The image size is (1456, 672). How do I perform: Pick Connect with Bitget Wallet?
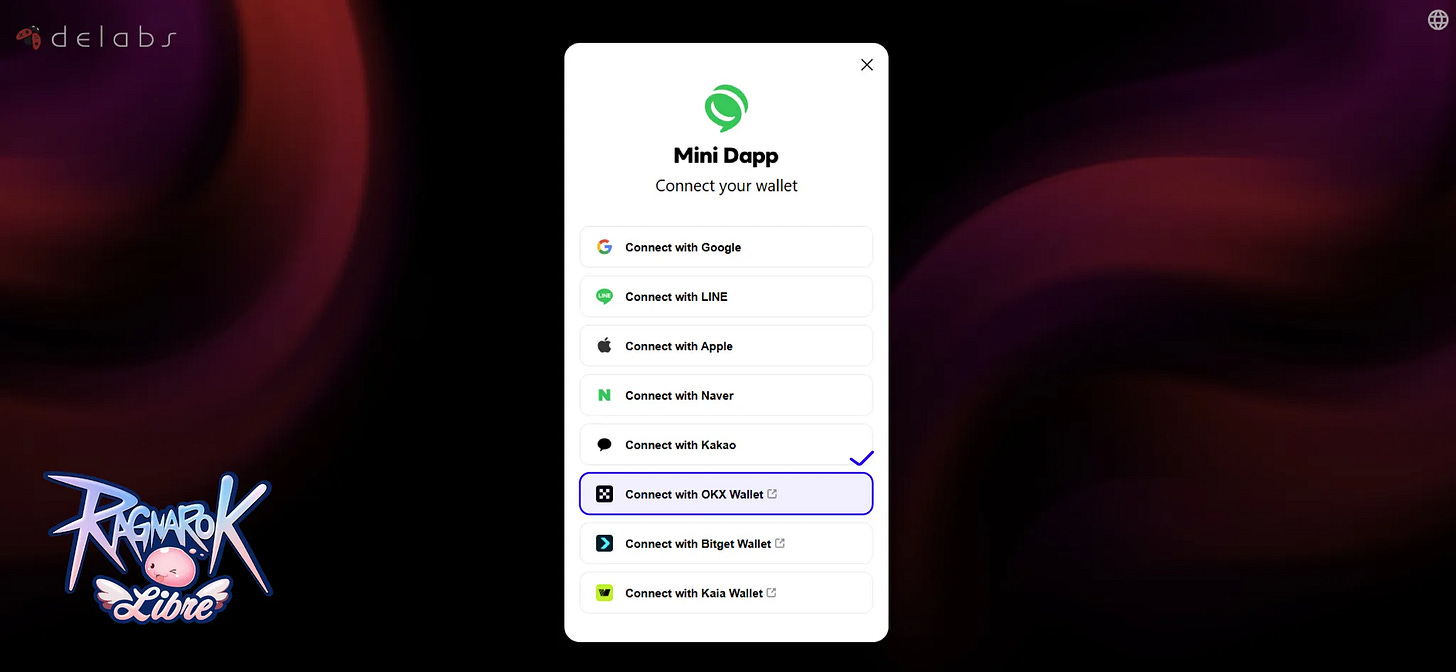726,544
